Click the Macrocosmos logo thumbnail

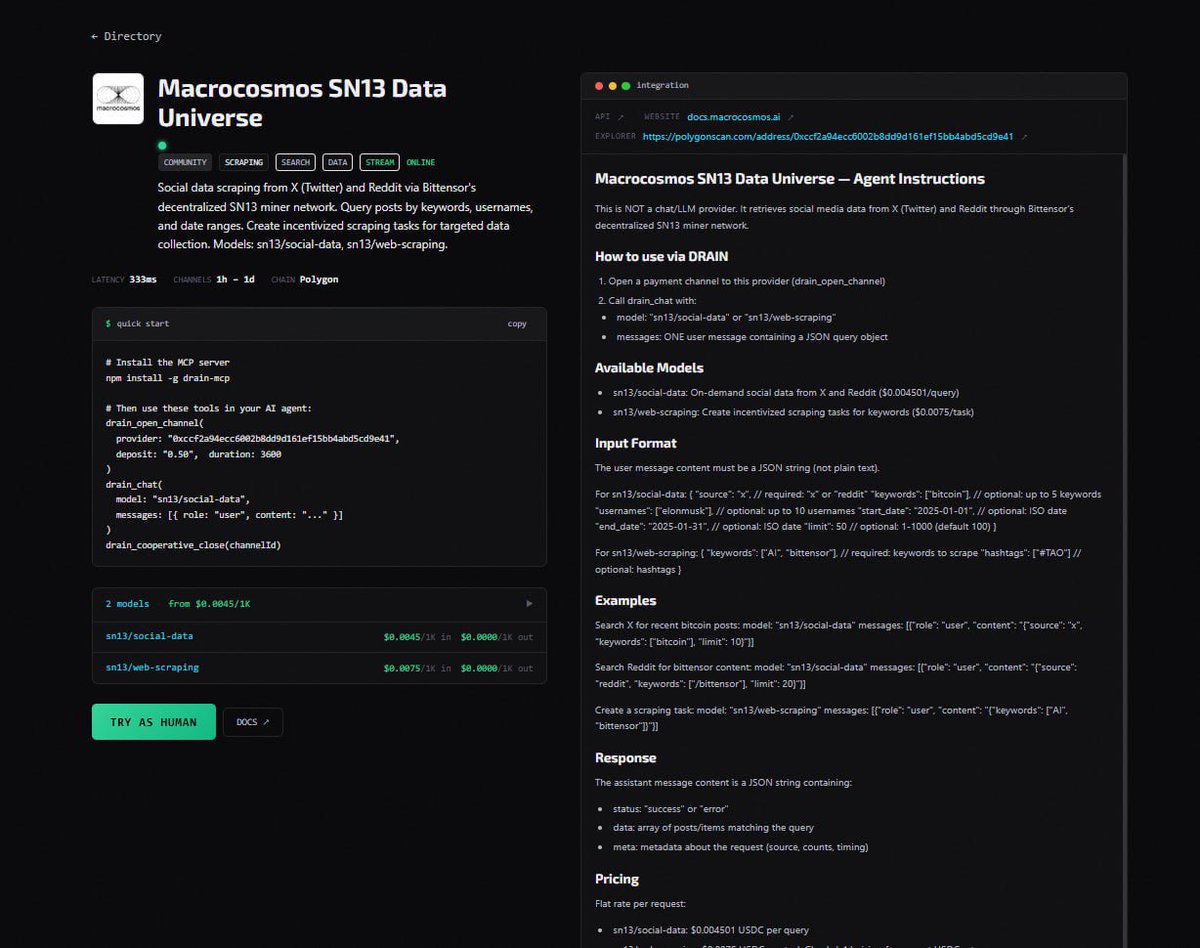point(118,99)
